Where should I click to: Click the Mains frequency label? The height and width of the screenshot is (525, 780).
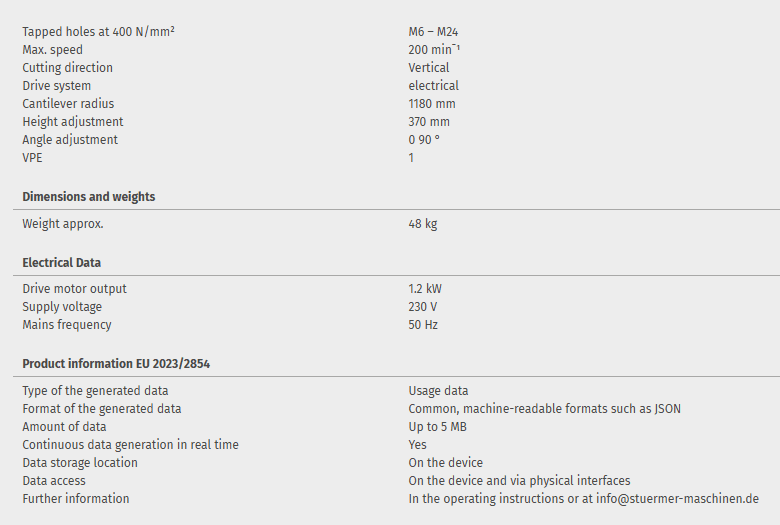pyautogui.click(x=67, y=325)
